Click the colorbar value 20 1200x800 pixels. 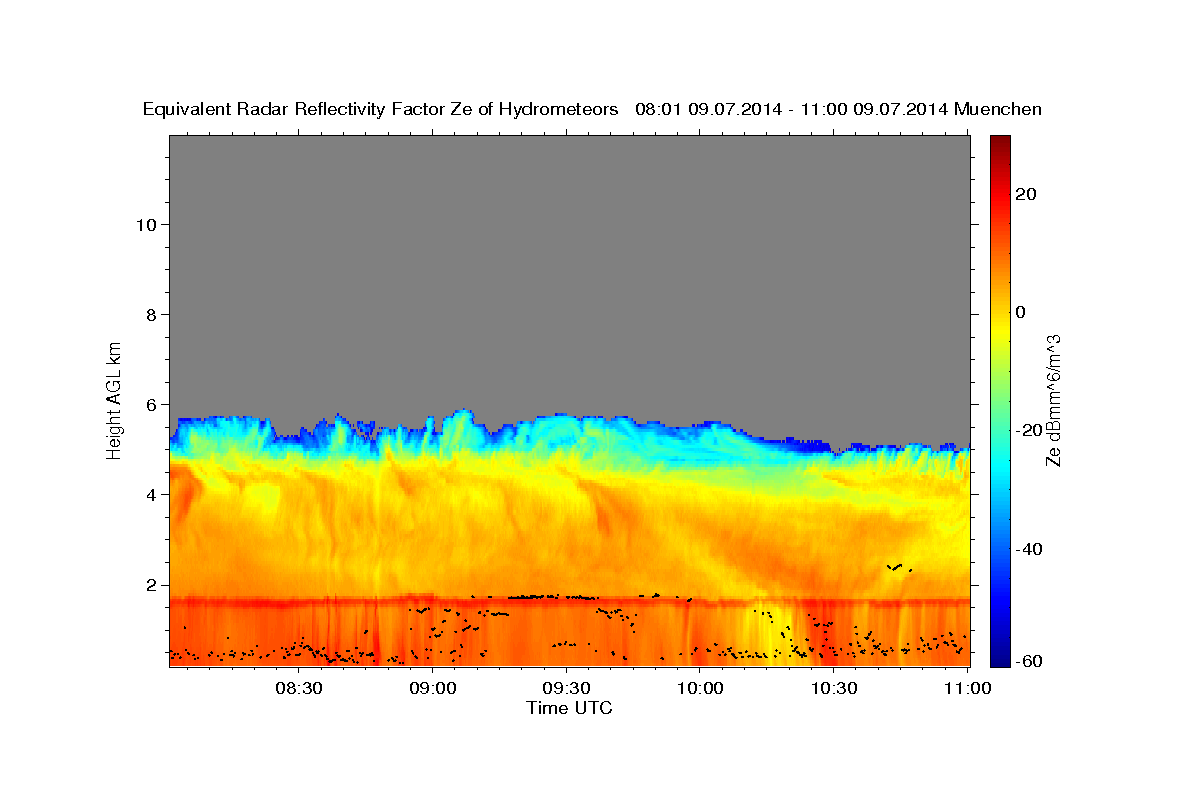pyautogui.click(x=1026, y=194)
